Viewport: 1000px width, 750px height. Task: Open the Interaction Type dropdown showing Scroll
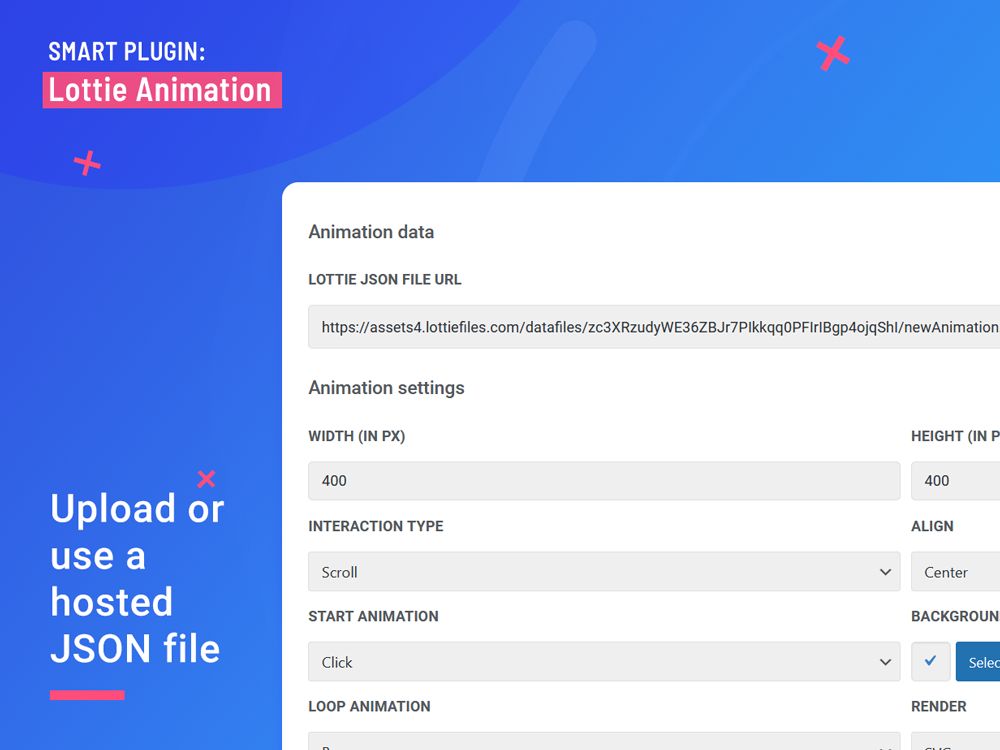click(604, 571)
